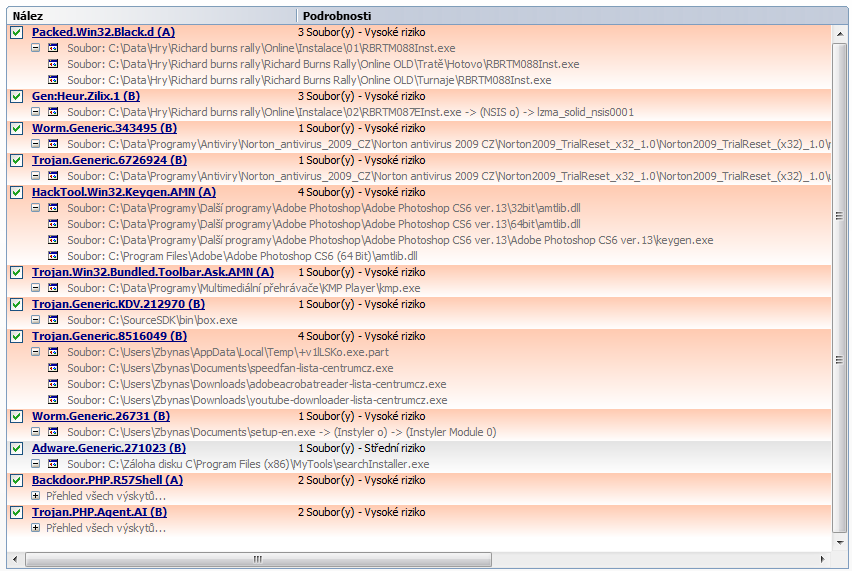Toggle checkbox for Trojan.Generic.KDV.212970 (B)
The width and height of the screenshot is (852, 571).
16,305
